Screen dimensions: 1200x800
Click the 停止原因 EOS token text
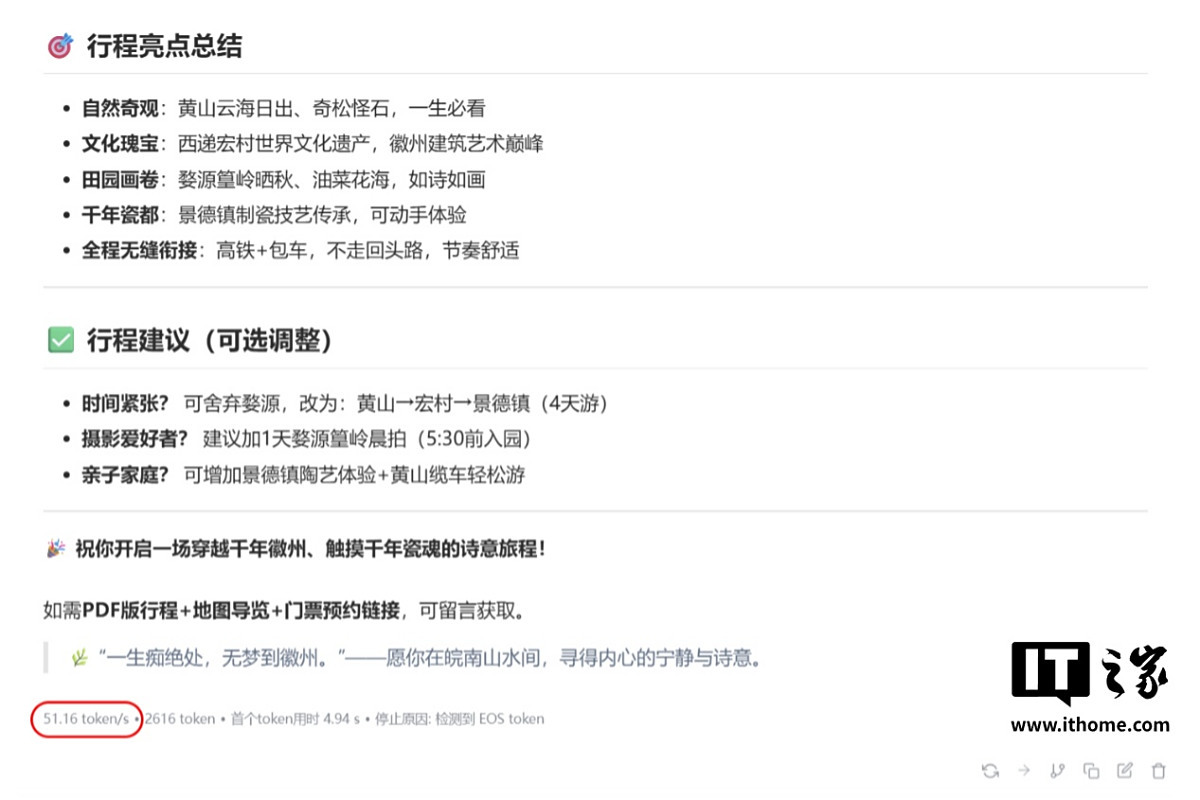(460, 718)
